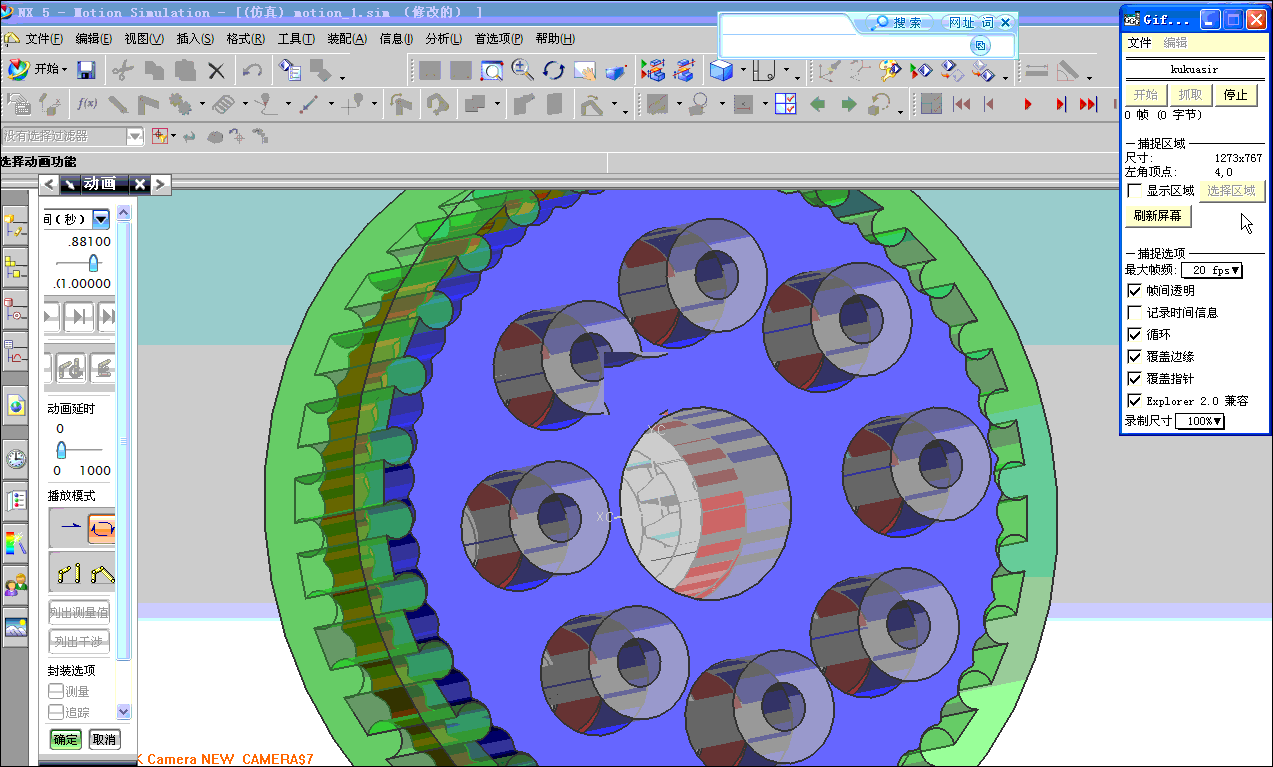Open 录制尺寸 100% dropdown
Screen dimensions: 1273x767
click(x=1200, y=421)
